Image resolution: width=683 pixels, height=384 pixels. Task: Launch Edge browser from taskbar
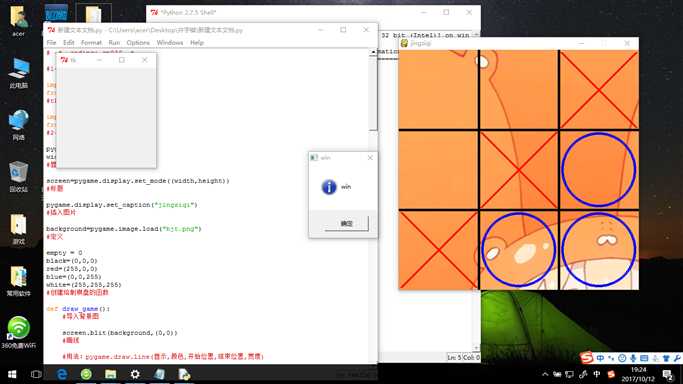point(62,374)
